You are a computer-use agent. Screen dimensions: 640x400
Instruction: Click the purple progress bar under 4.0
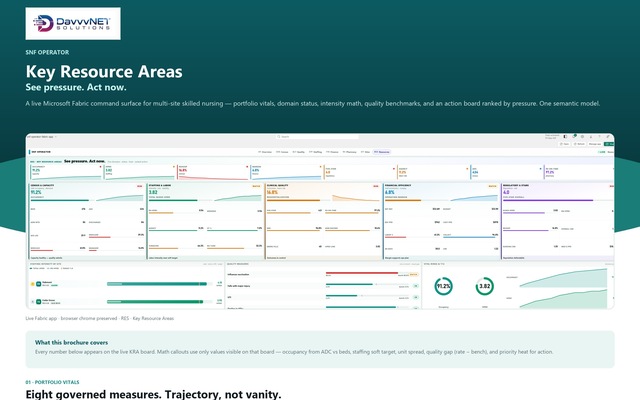tap(548, 200)
